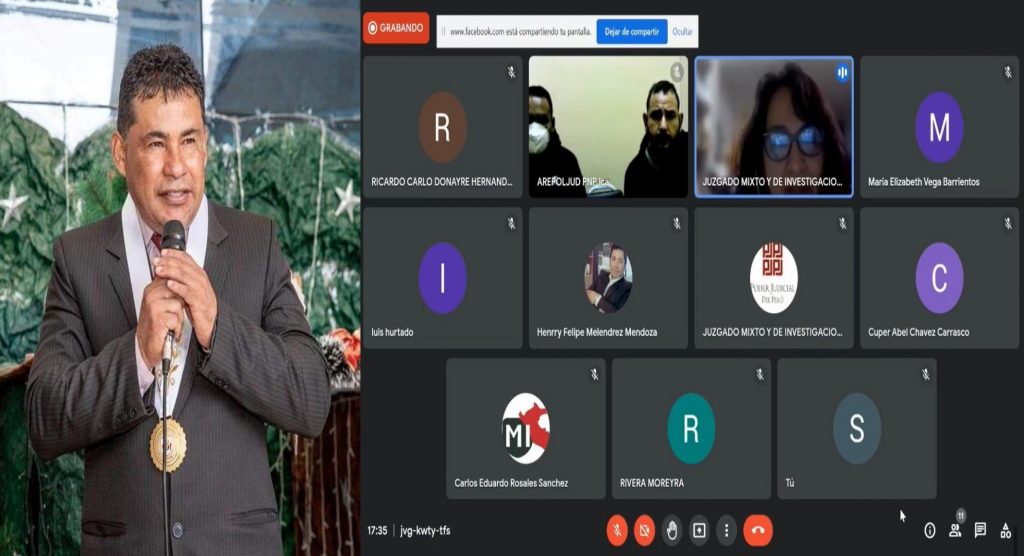Click the GRABANDO recording indicator
Screen dimensions: 1024x556
click(396, 28)
